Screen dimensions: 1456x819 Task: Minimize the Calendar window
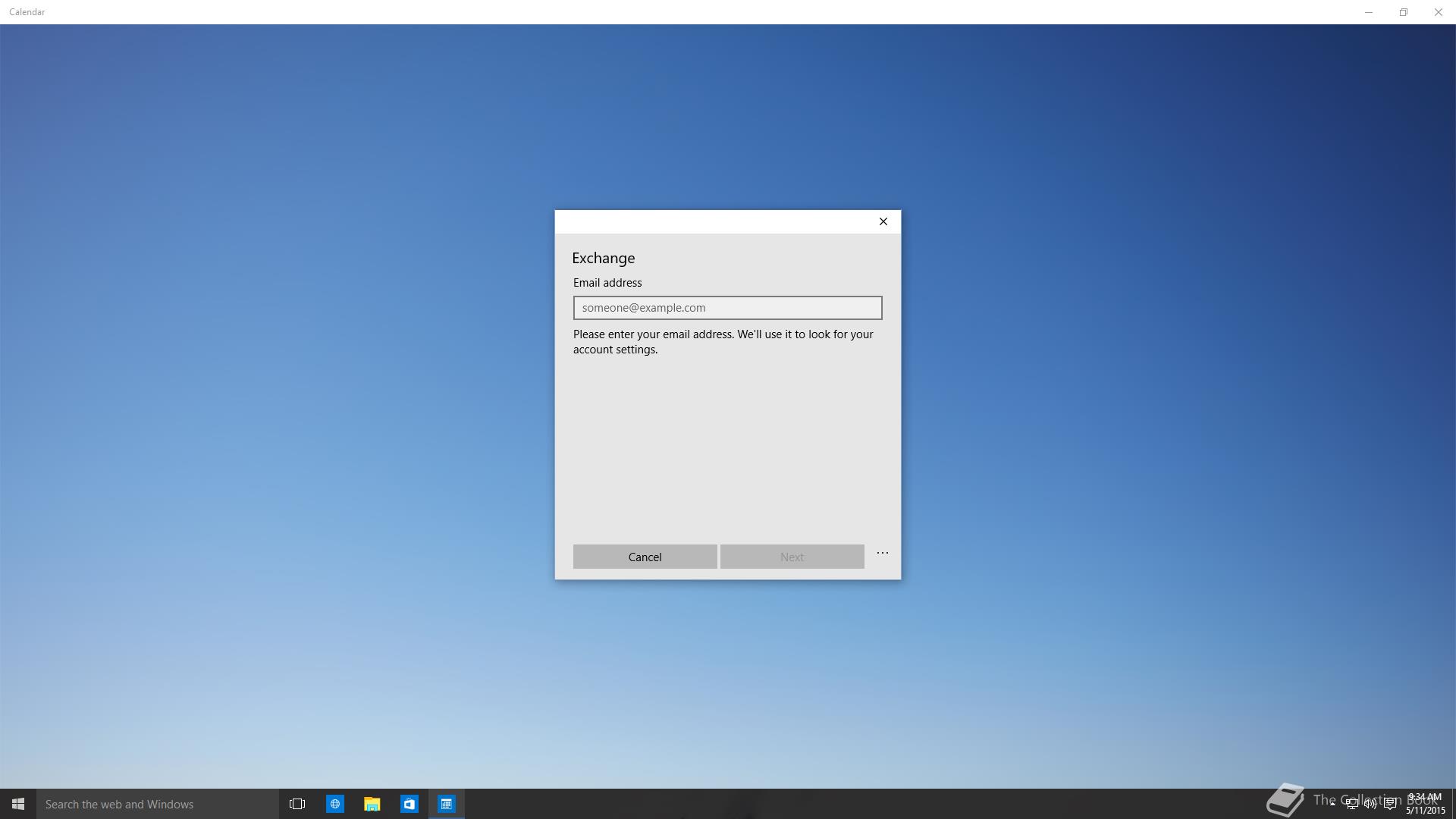[1369, 12]
